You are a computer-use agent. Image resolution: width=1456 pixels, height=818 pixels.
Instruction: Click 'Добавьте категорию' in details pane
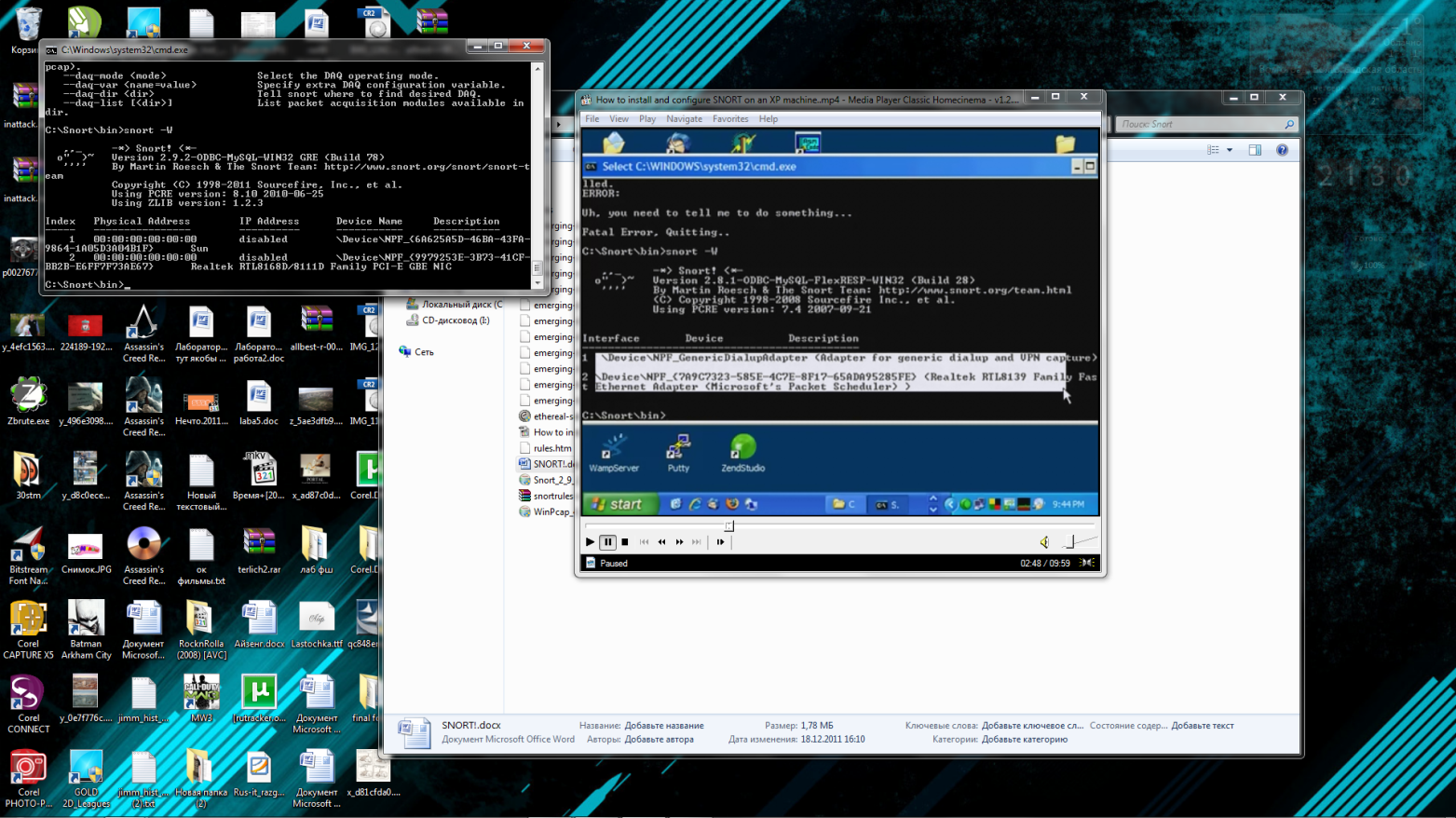coord(1025,740)
